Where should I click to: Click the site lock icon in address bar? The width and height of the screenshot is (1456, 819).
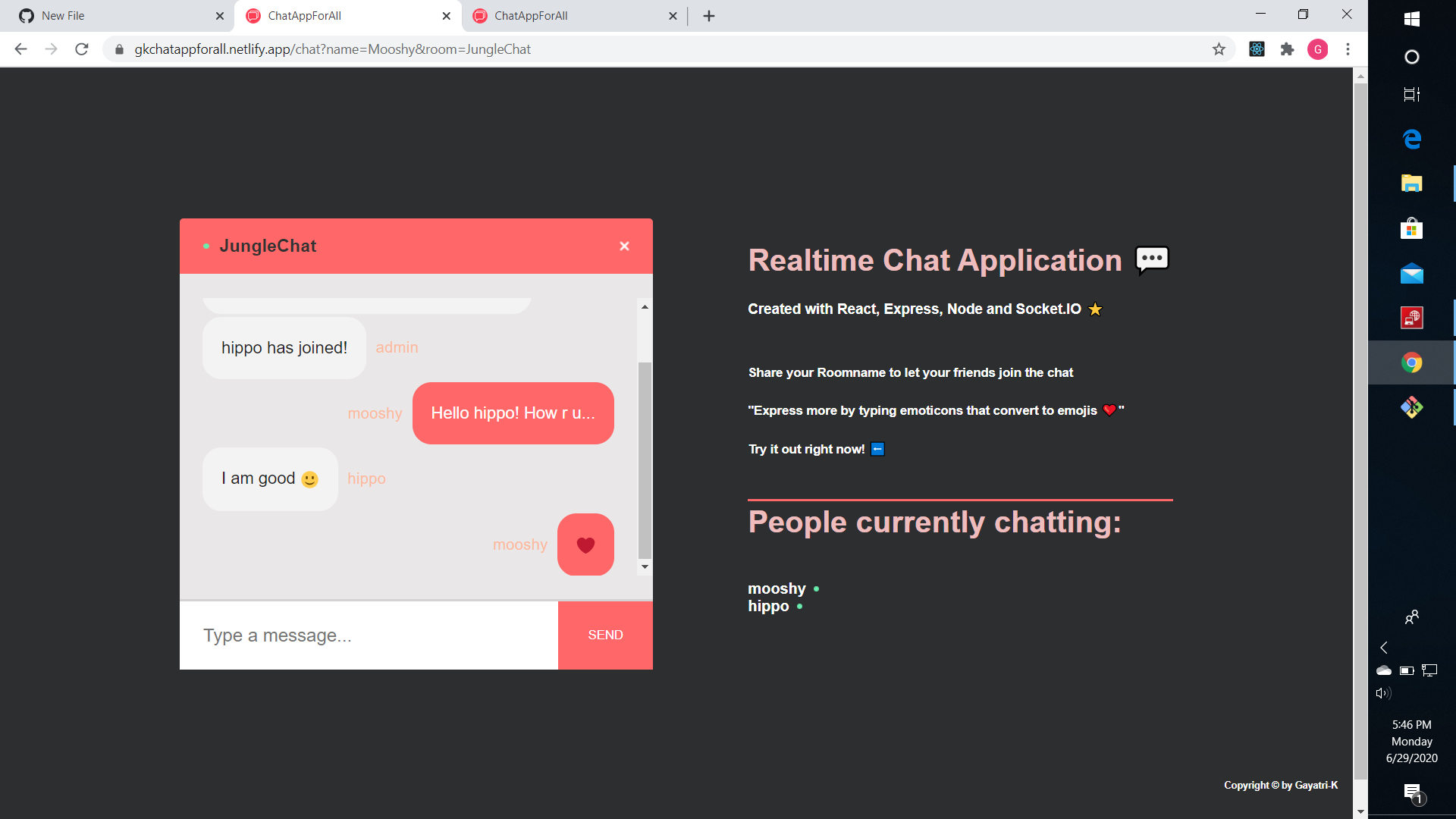(x=119, y=49)
